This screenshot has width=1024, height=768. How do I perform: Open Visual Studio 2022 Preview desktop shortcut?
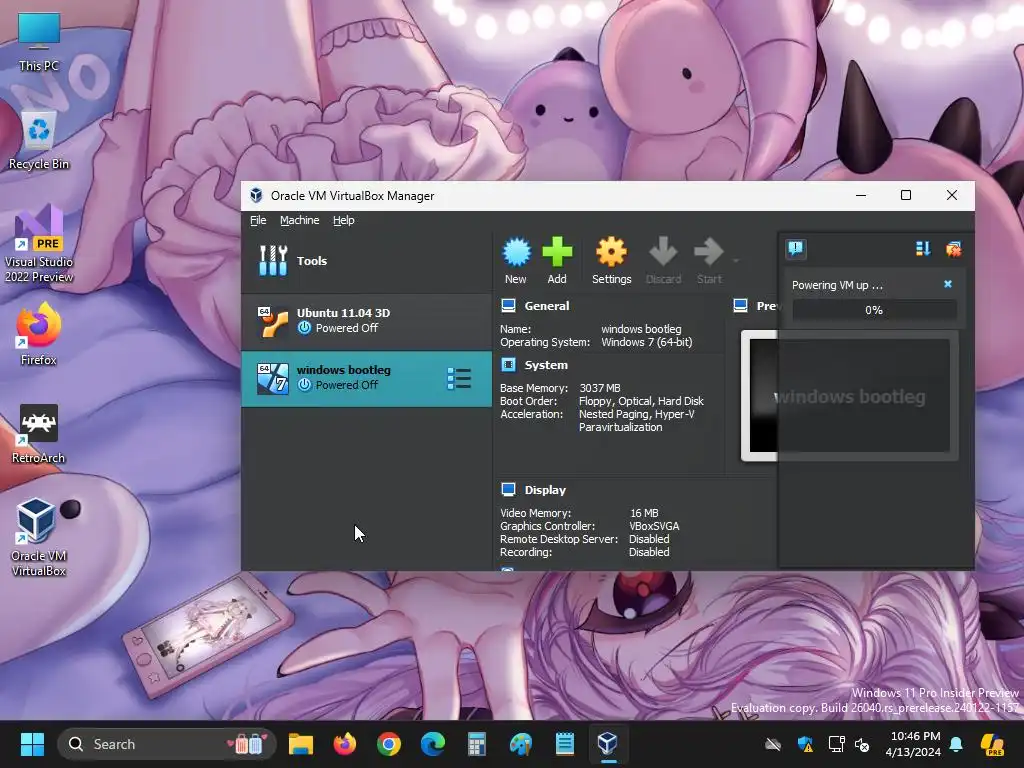(x=39, y=244)
